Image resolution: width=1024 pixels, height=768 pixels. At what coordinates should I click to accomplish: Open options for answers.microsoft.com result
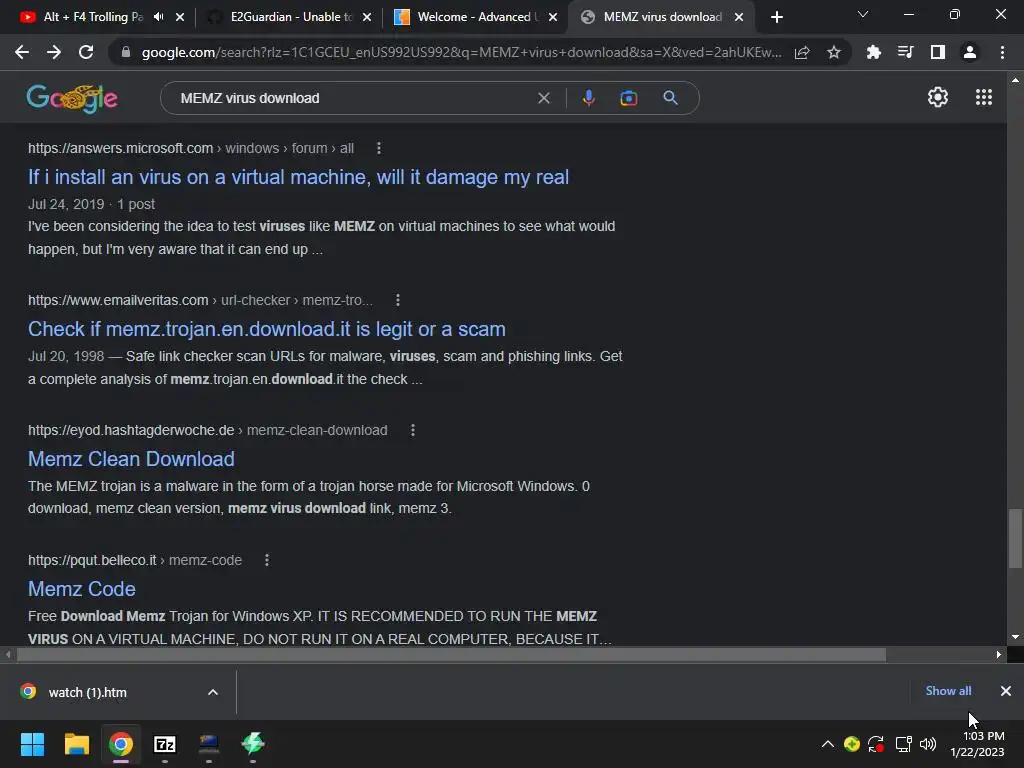click(379, 148)
